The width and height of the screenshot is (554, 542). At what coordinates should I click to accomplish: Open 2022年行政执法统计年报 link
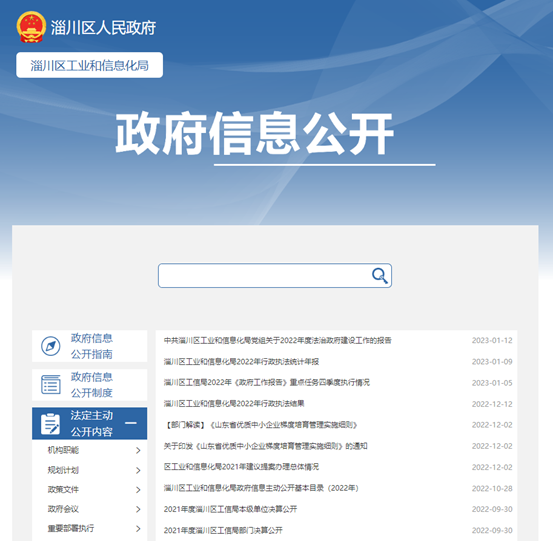click(x=241, y=361)
